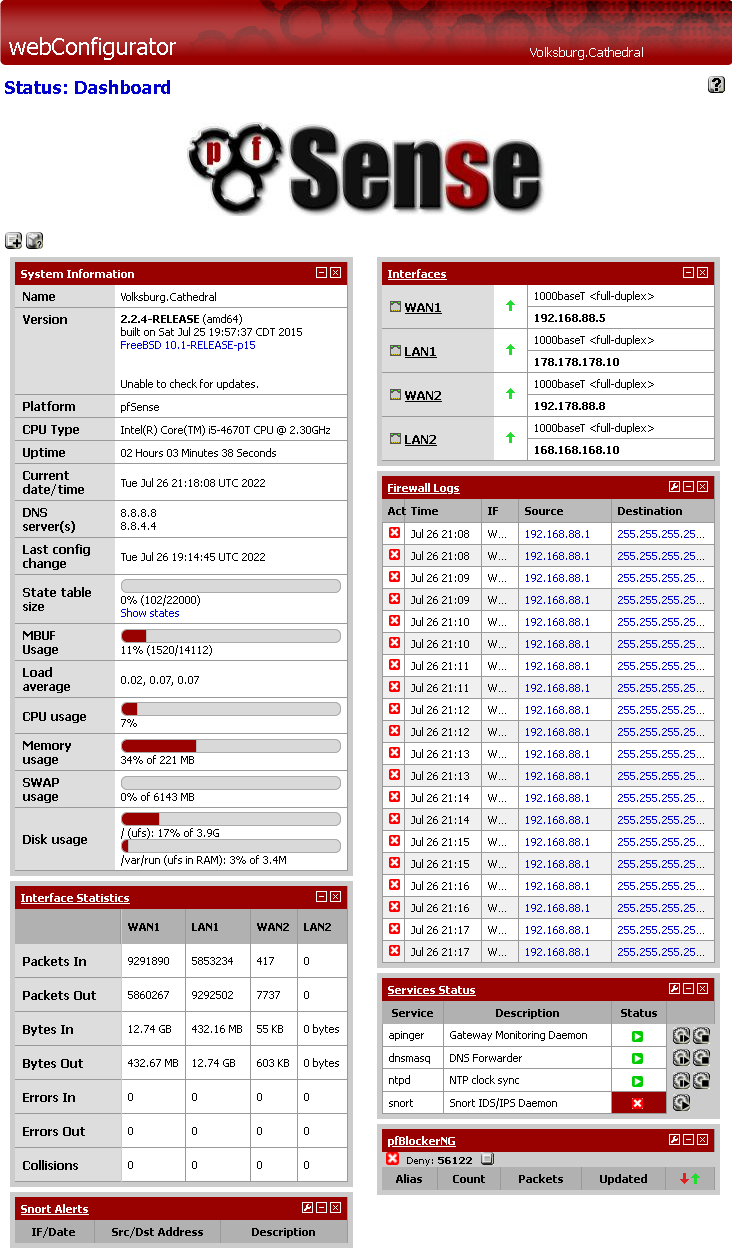Image resolution: width=732 pixels, height=1248 pixels.
Task: Click the red X next to Deny count
Action: click(x=393, y=1159)
